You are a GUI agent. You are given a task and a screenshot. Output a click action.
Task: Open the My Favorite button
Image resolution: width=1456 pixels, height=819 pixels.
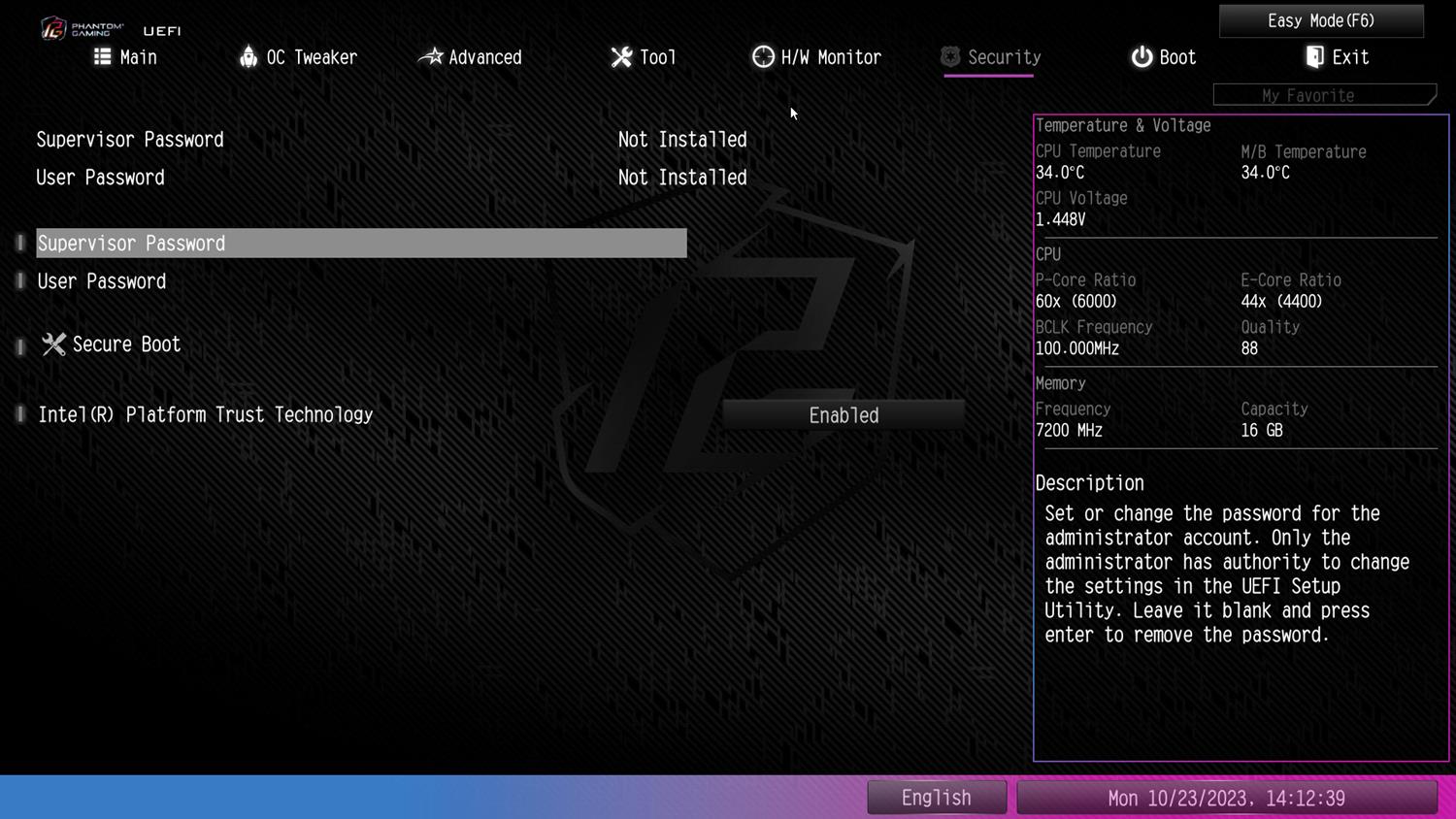pyautogui.click(x=1323, y=95)
